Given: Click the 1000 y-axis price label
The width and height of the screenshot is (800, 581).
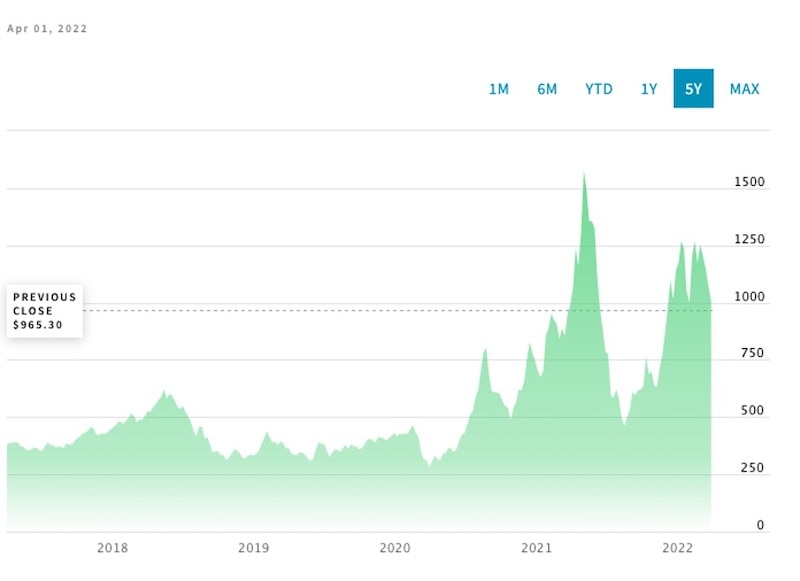Looking at the screenshot, I should point(748,297).
